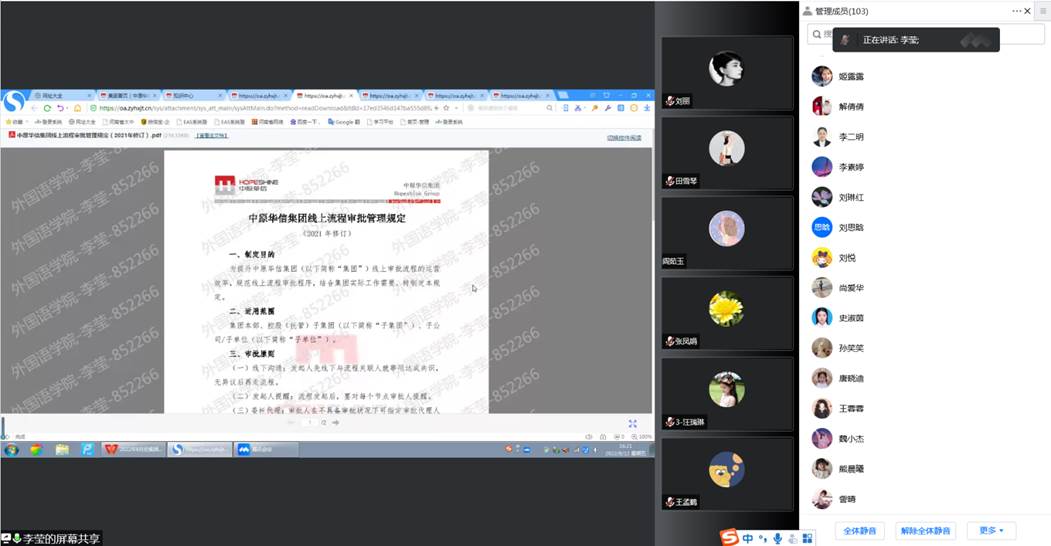Open the Windows Start button in shared screen

click(x=11, y=449)
